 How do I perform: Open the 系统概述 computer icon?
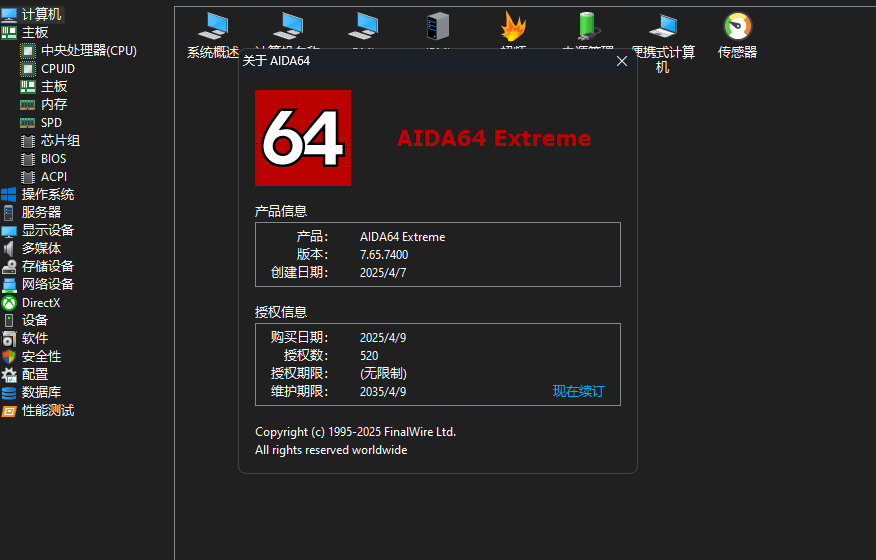[213, 26]
